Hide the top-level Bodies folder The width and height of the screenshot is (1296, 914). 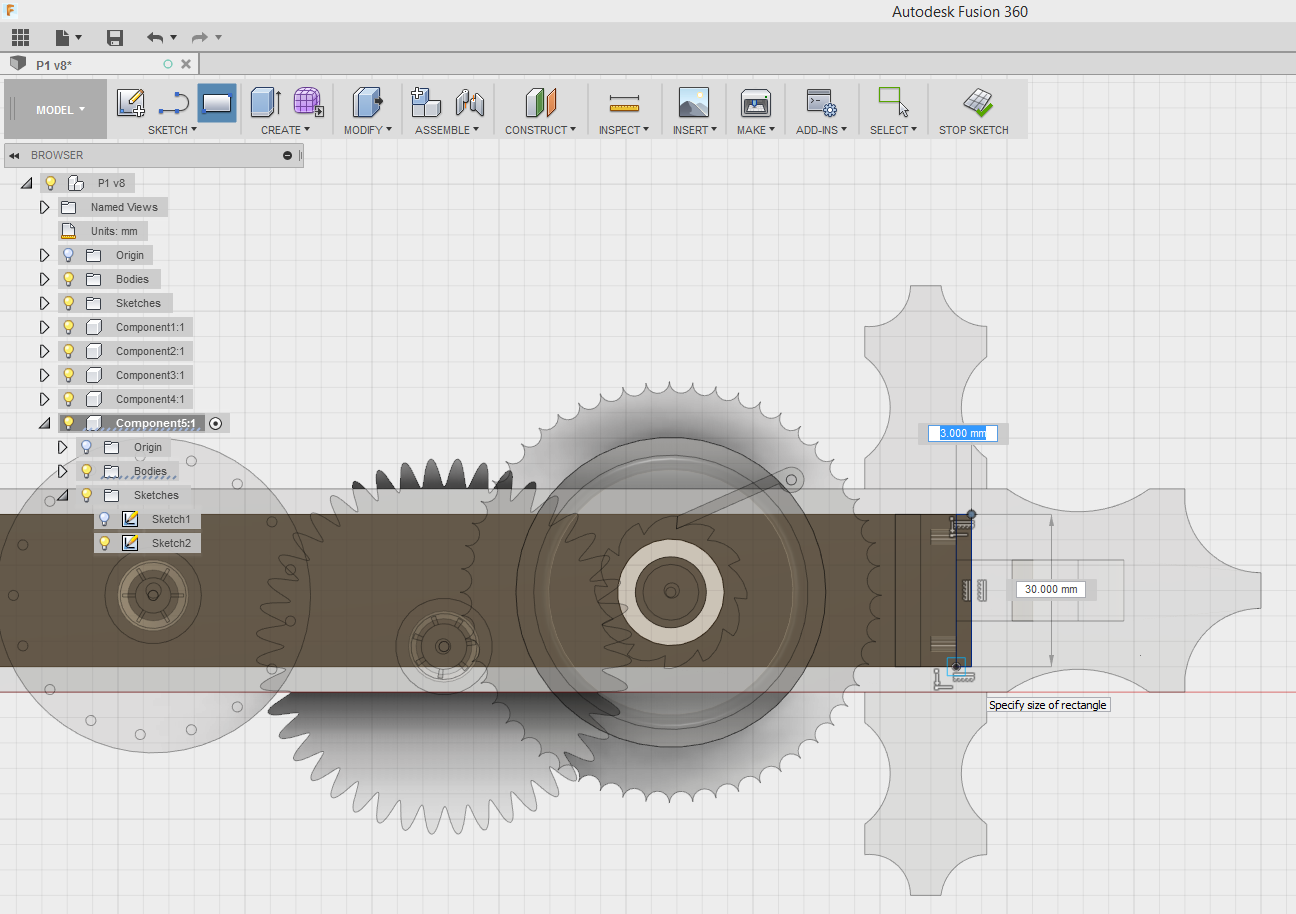[69, 279]
